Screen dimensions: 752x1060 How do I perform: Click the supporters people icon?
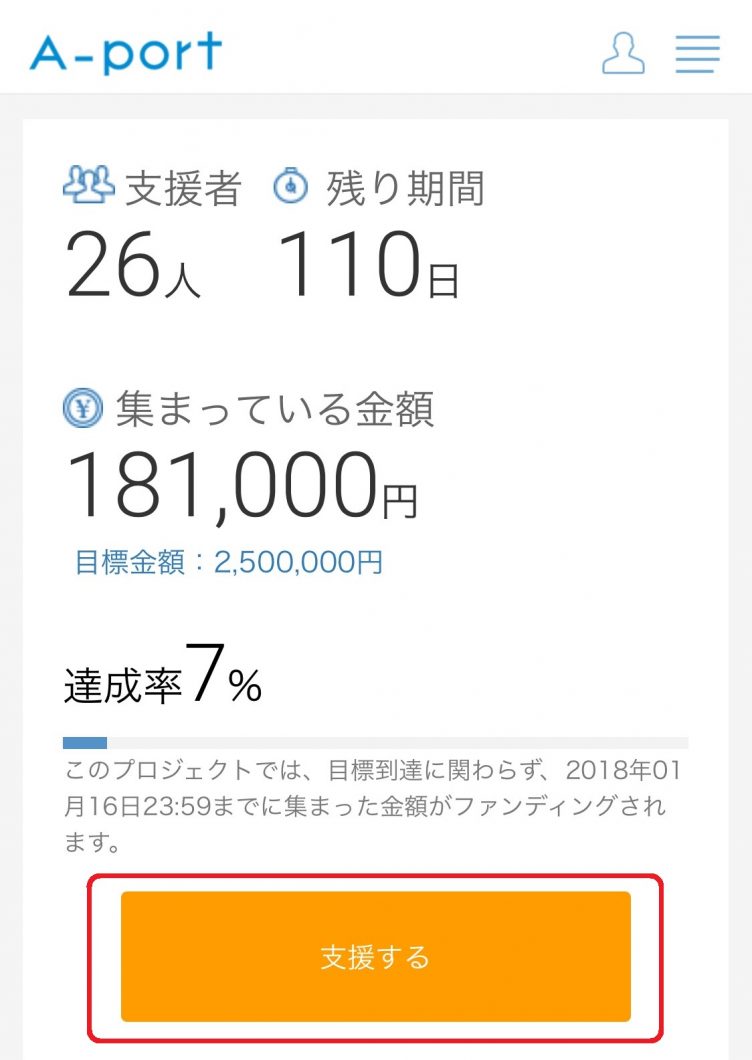tap(88, 185)
